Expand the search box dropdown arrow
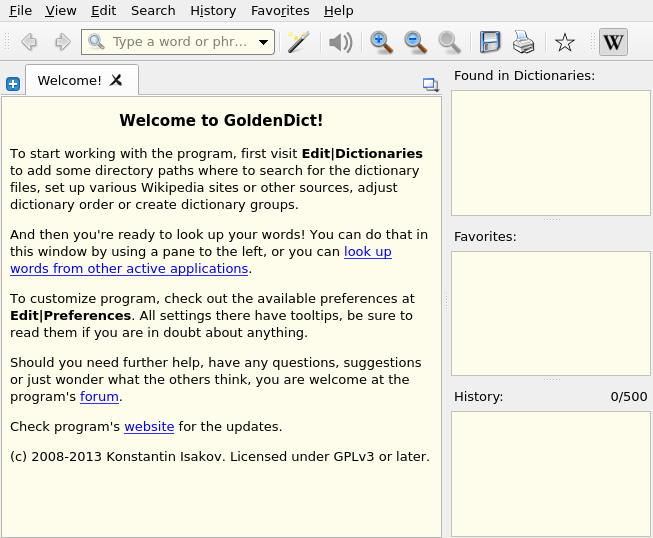This screenshot has width=653, height=538. 263,42
